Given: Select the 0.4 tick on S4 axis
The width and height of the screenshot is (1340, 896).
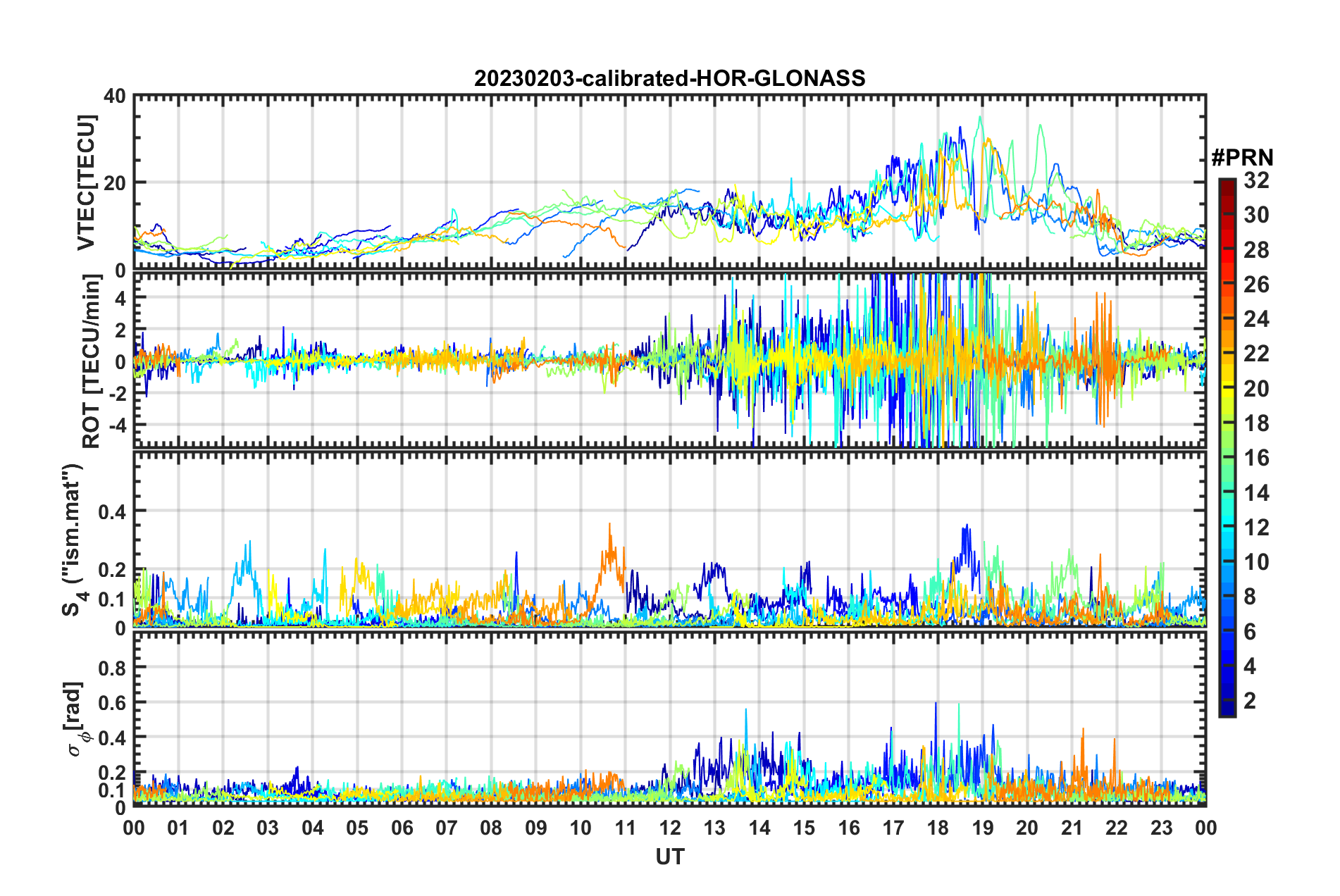Looking at the screenshot, I should (x=112, y=511).
